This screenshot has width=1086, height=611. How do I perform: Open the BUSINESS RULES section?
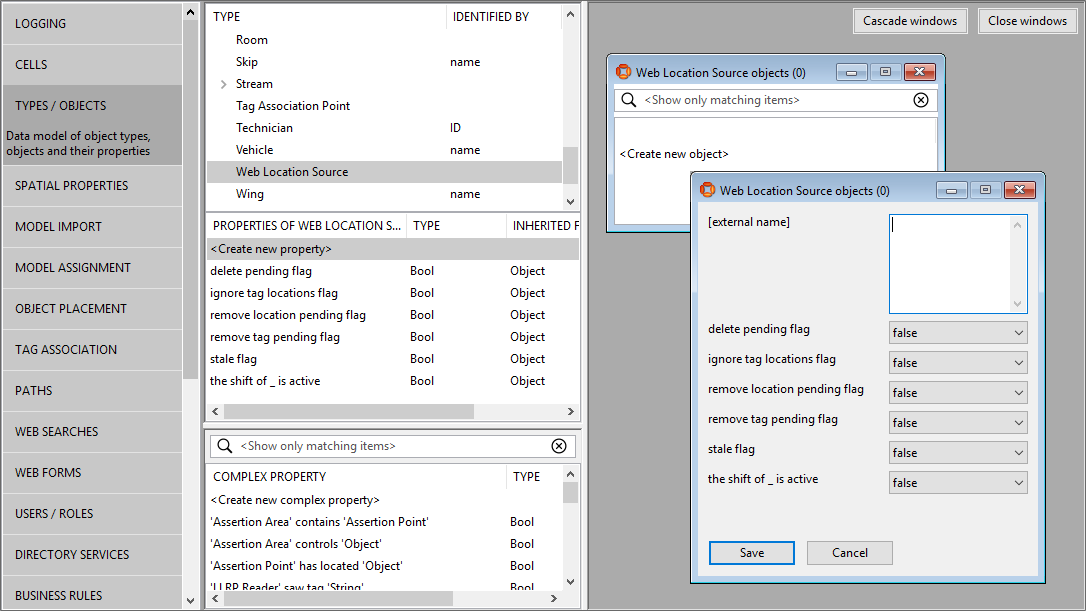(x=92, y=593)
